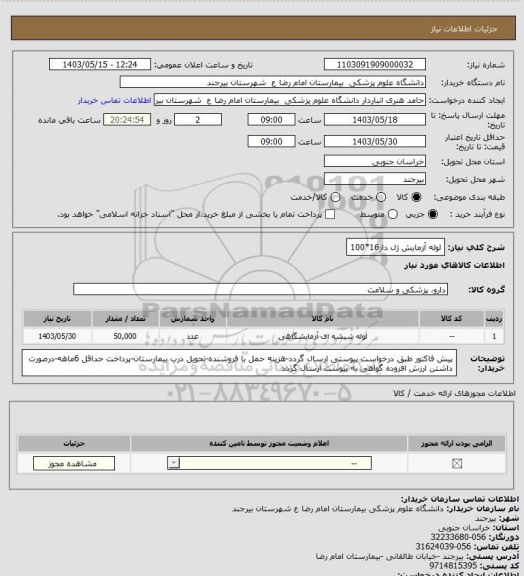
Task: Click the لوله شیشه ای آزمایشگاهی cell
Action: point(322,336)
